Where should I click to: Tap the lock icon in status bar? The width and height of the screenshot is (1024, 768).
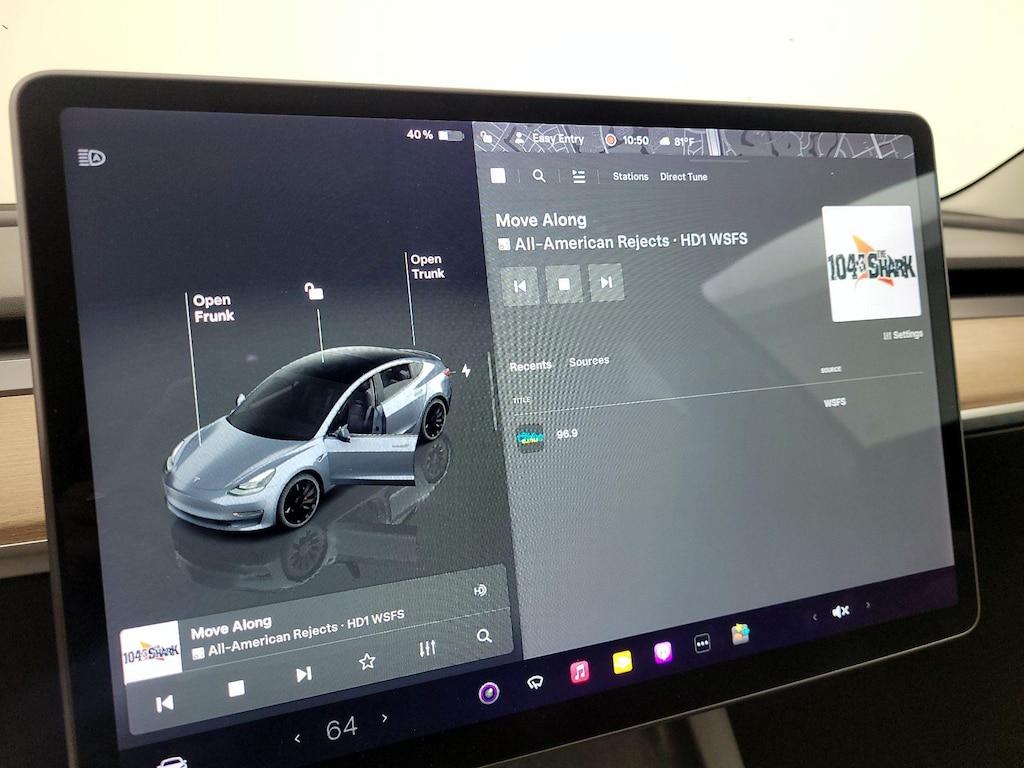[x=487, y=136]
